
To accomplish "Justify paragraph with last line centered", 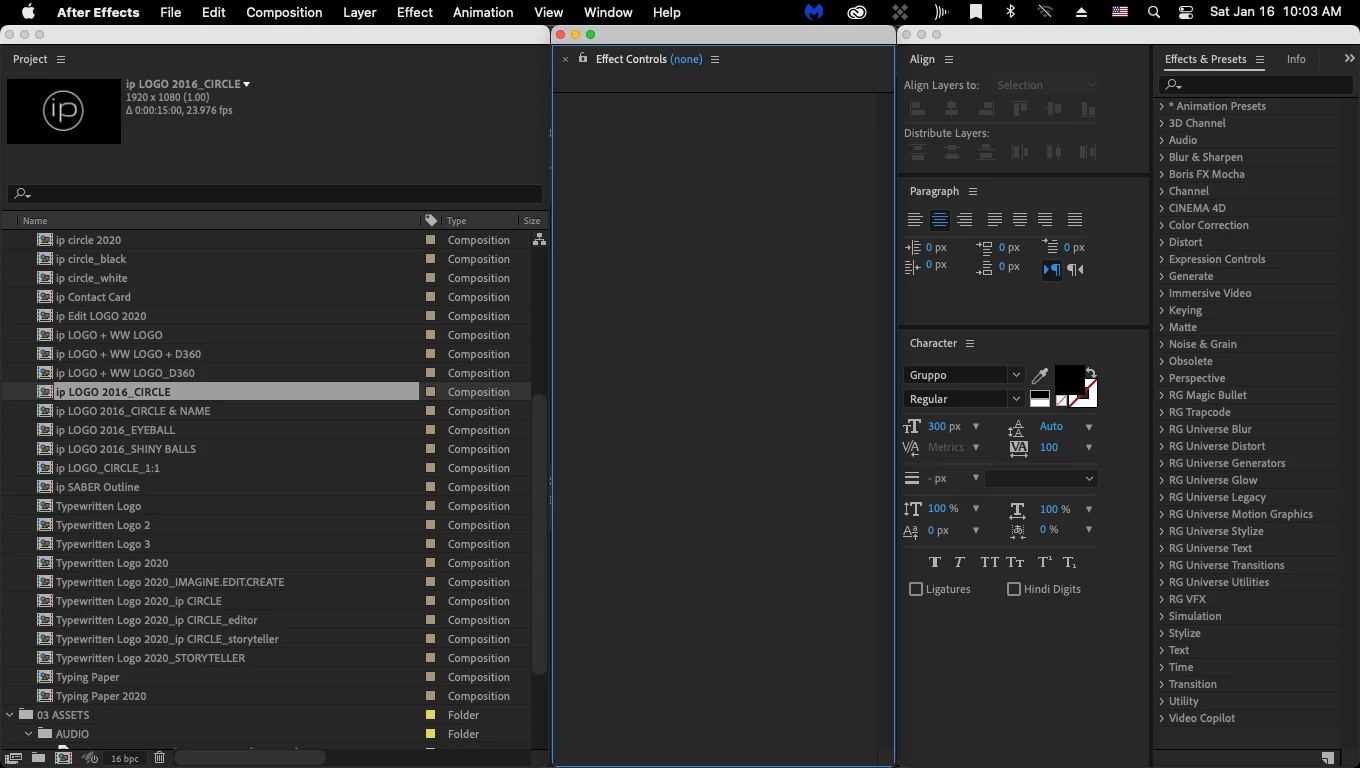I will click(x=1020, y=220).
